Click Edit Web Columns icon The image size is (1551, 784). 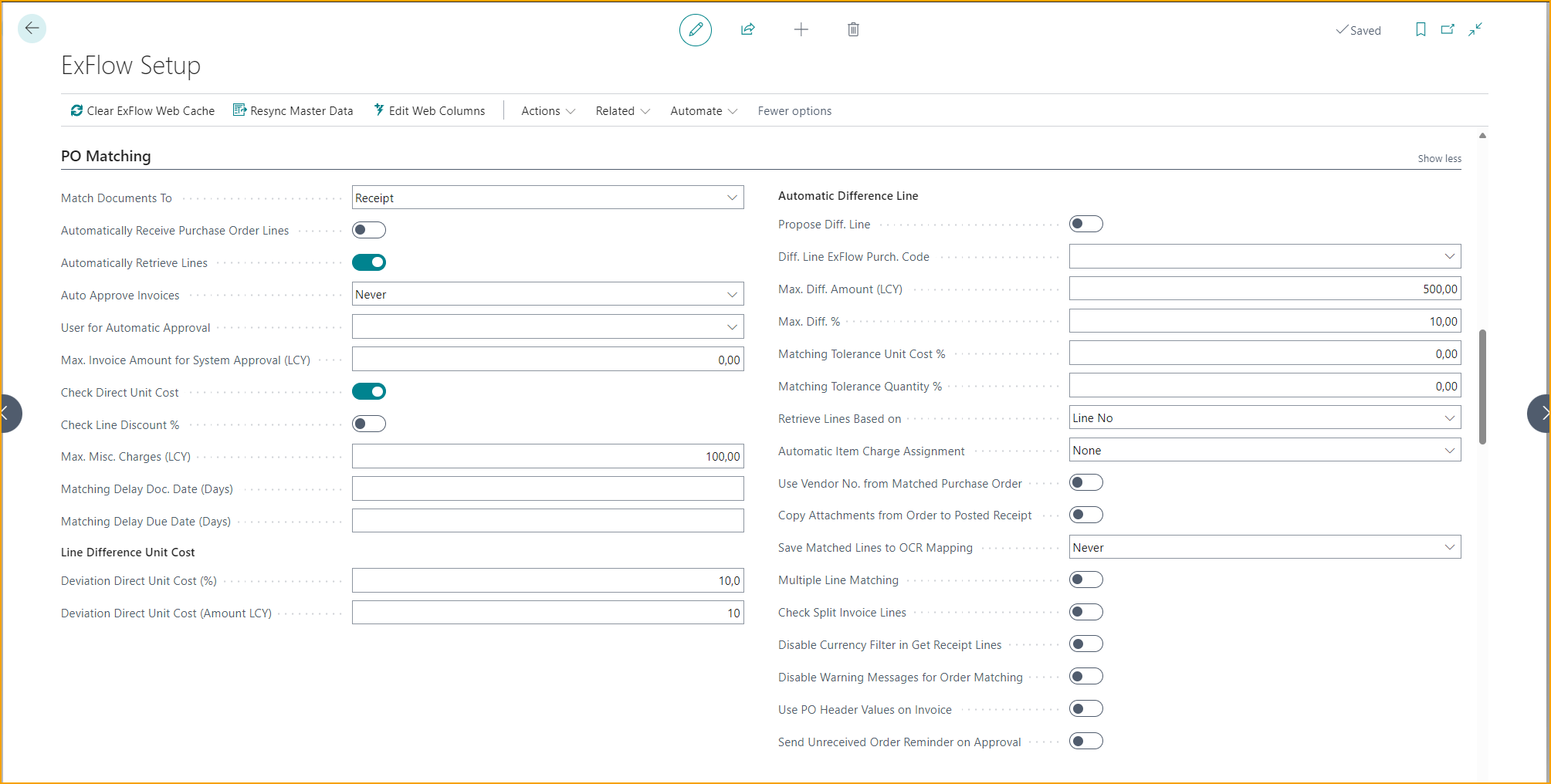(x=379, y=110)
